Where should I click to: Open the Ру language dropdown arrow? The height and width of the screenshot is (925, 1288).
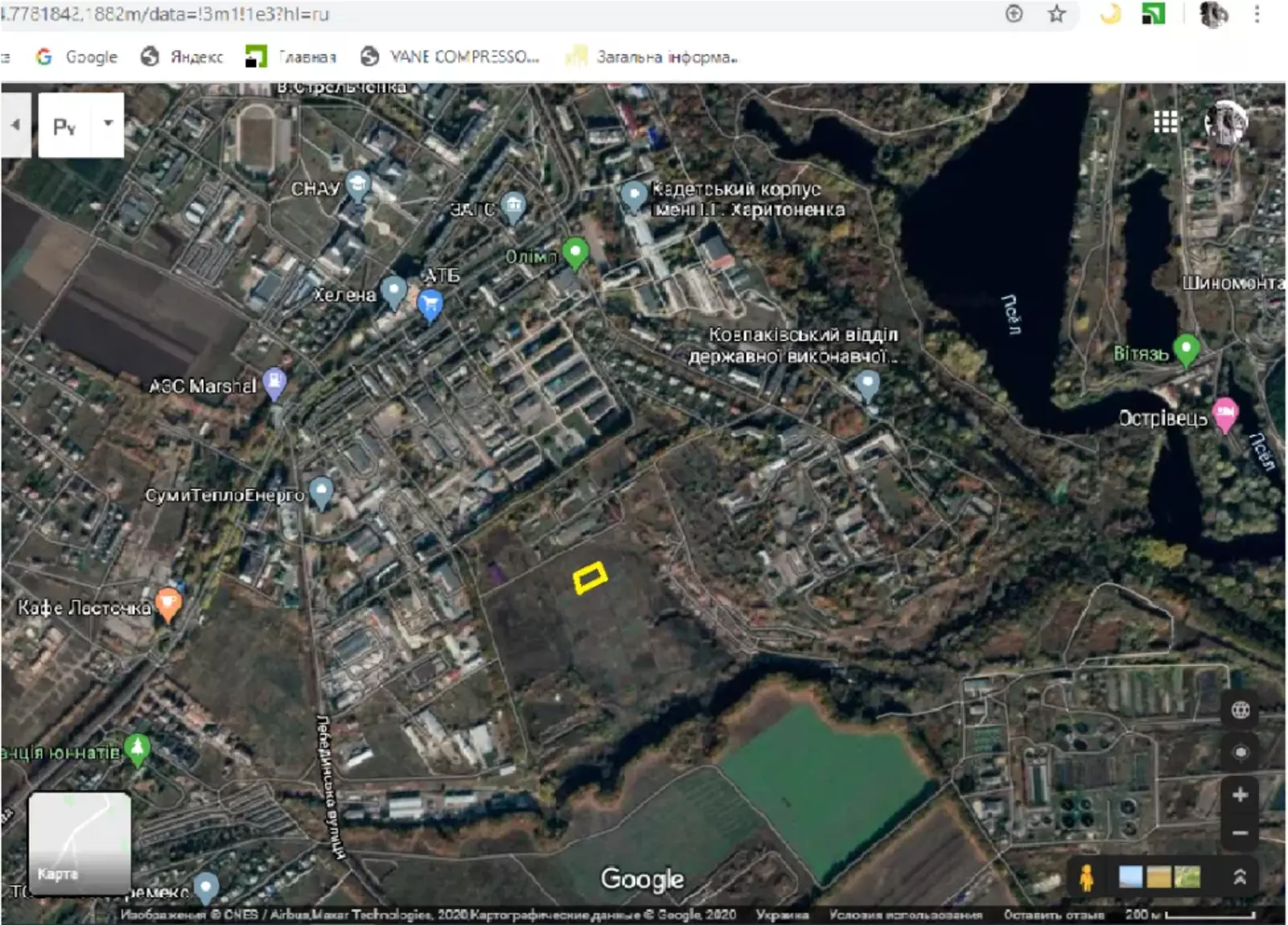[x=108, y=124]
